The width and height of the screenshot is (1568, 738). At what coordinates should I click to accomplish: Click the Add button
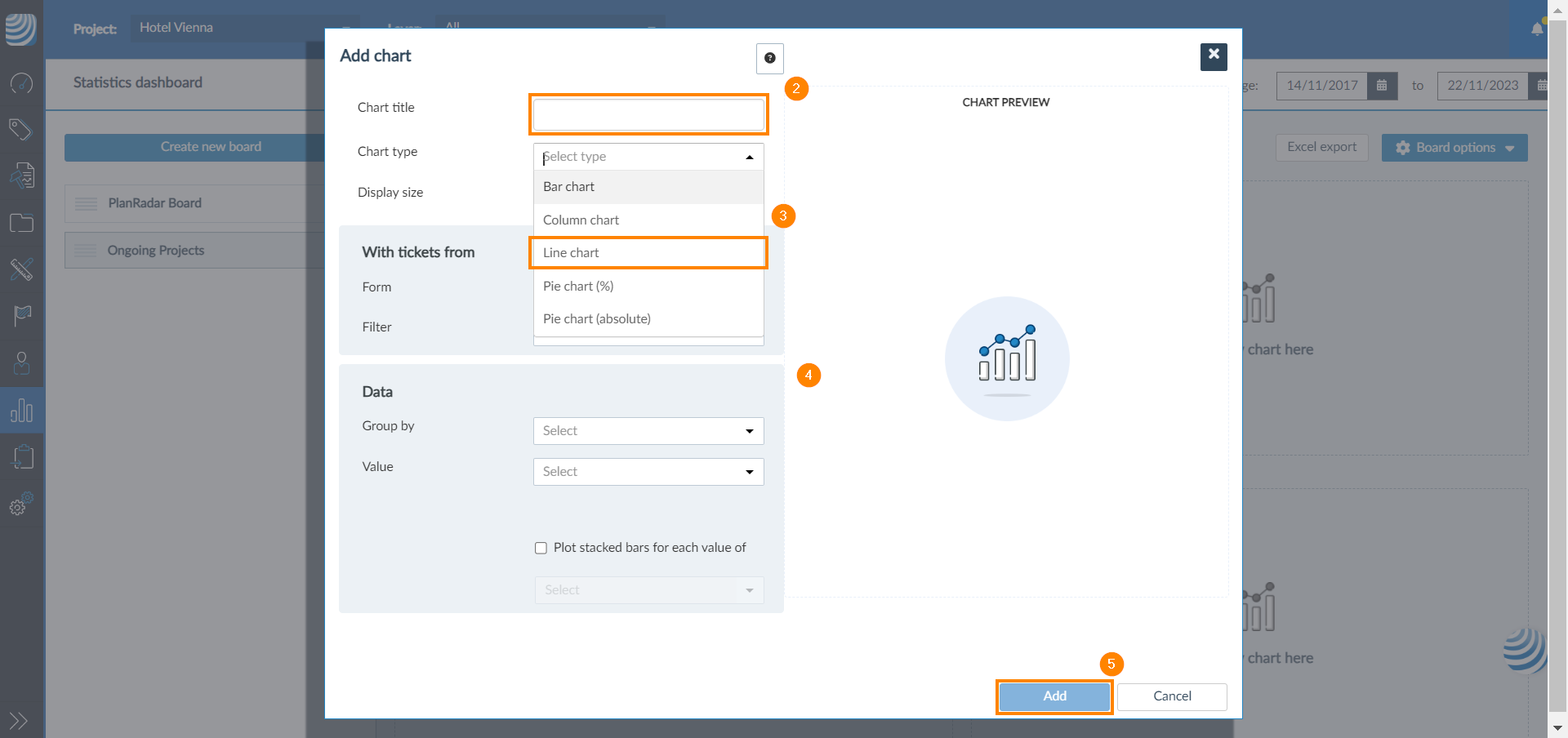coord(1054,696)
